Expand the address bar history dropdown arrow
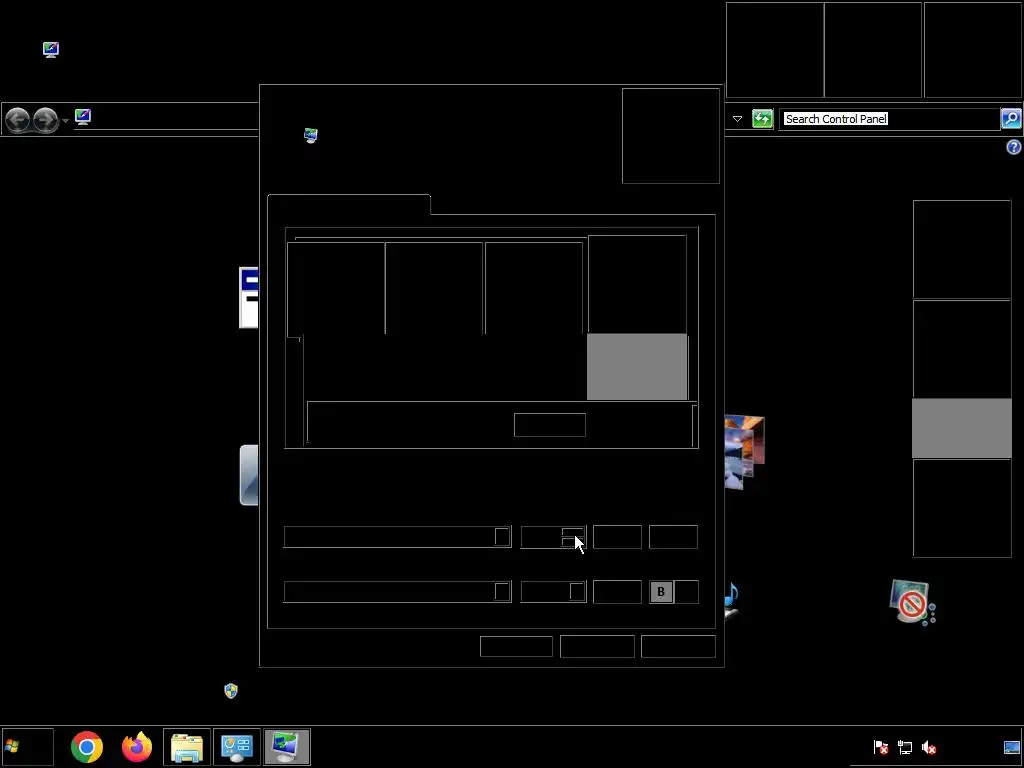This screenshot has width=1024, height=768. [737, 119]
